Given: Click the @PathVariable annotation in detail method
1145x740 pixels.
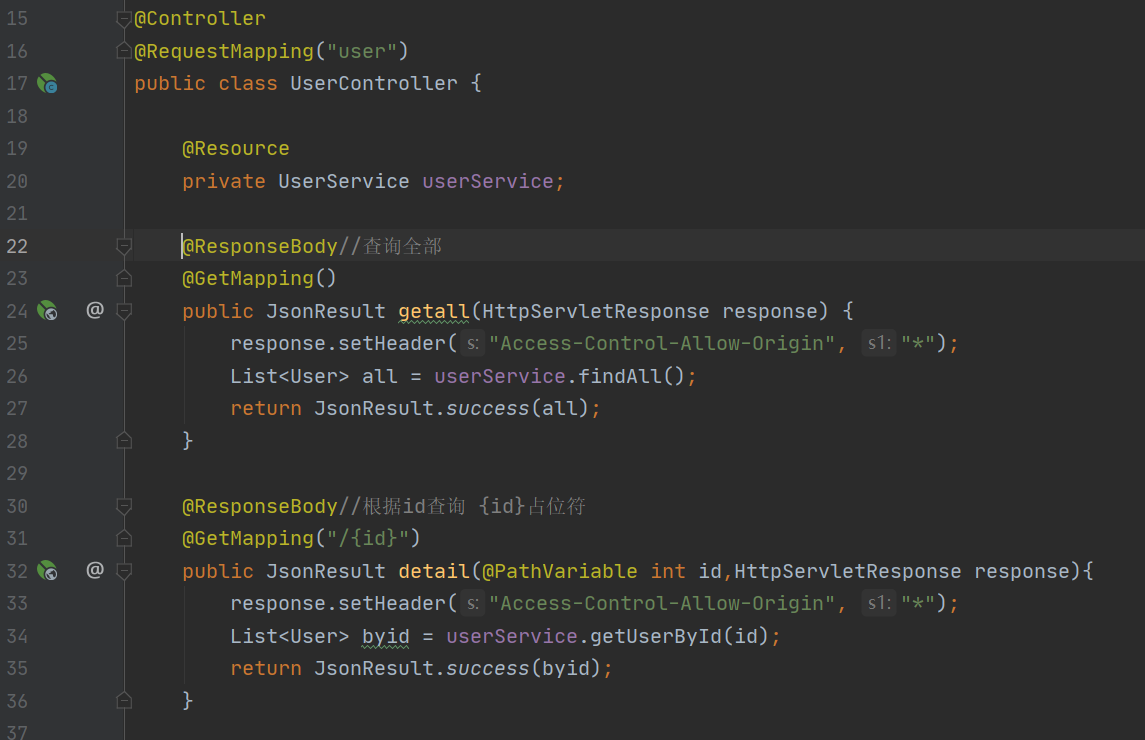Looking at the screenshot, I should [x=559, y=571].
